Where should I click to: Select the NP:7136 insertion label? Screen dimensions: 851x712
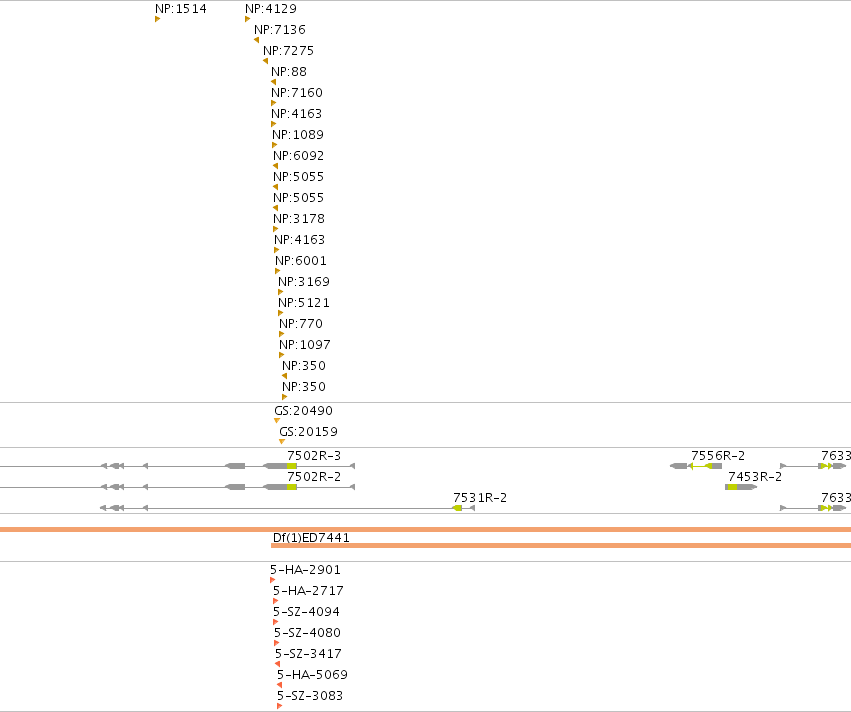tap(280, 30)
